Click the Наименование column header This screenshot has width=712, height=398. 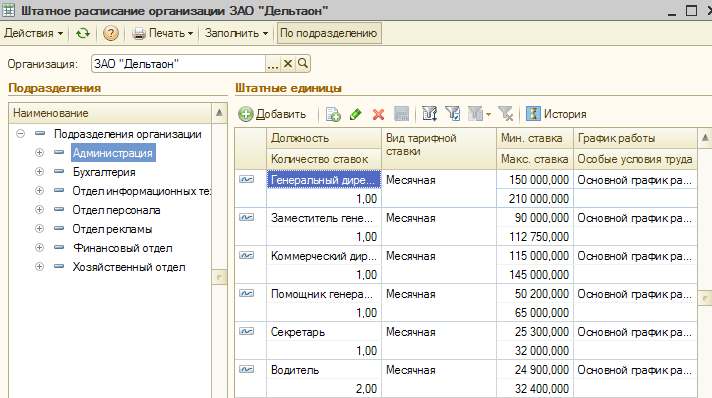[x=110, y=113]
